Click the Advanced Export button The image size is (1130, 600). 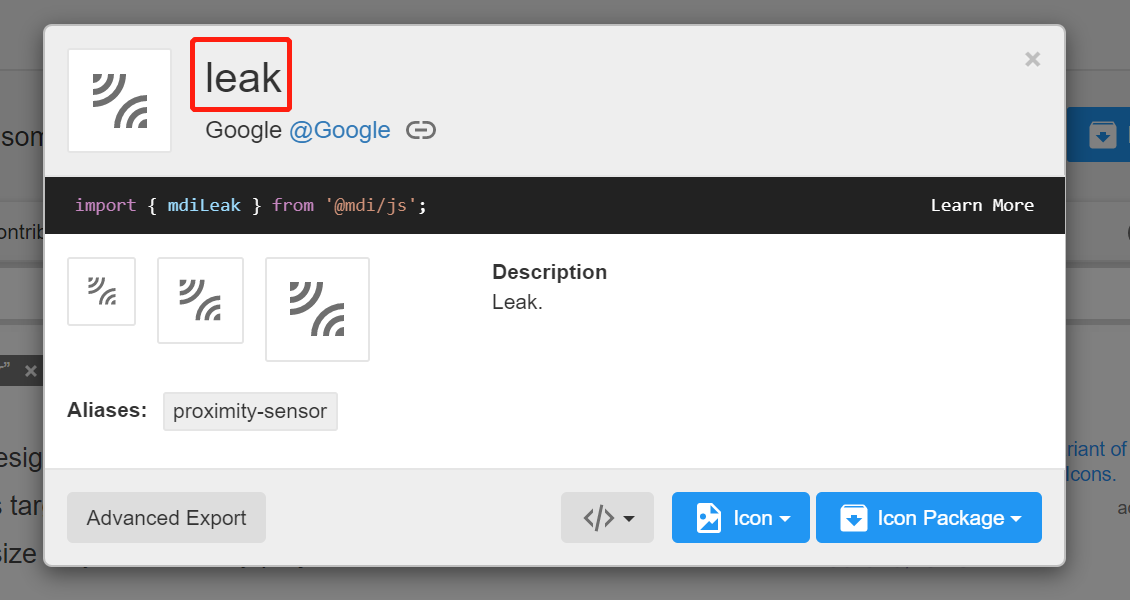166,518
